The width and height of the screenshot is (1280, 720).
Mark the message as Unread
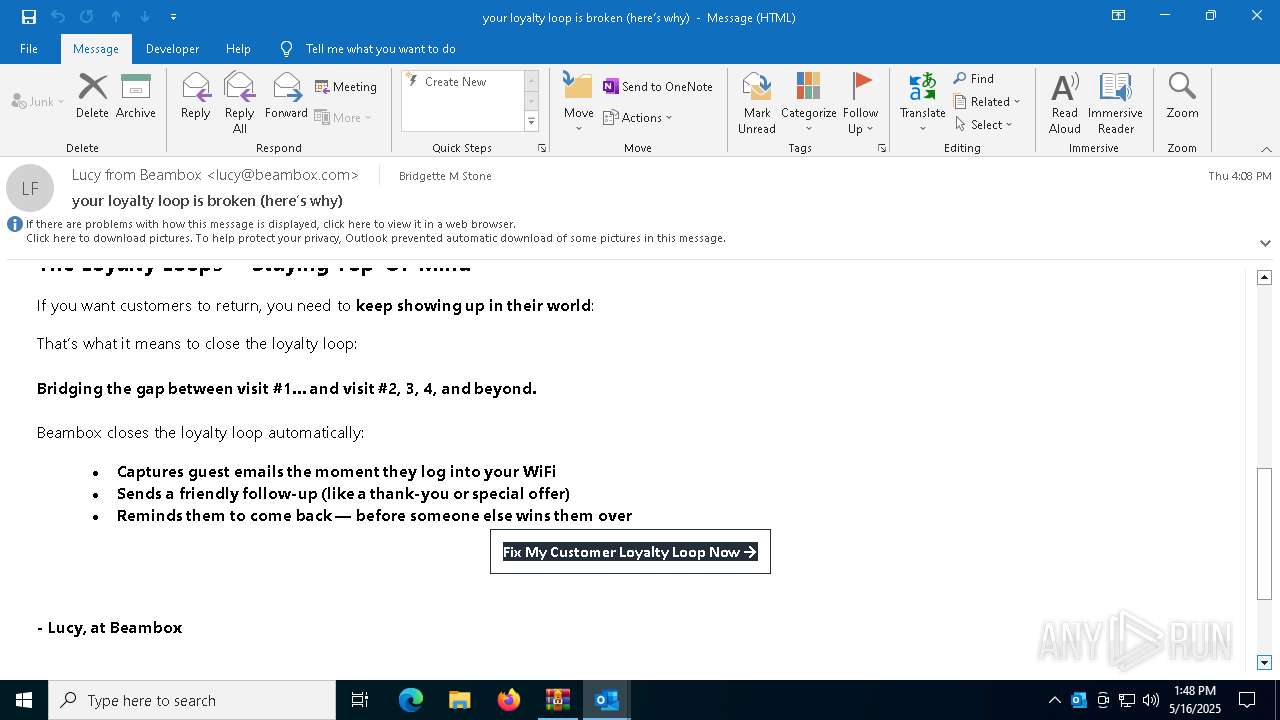757,103
